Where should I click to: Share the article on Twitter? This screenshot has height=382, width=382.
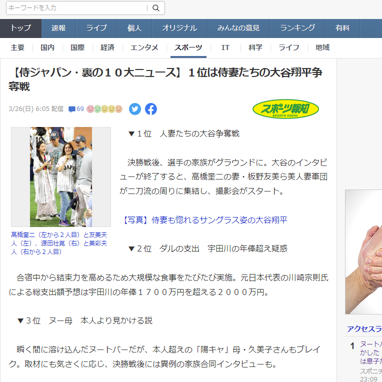tap(135, 109)
